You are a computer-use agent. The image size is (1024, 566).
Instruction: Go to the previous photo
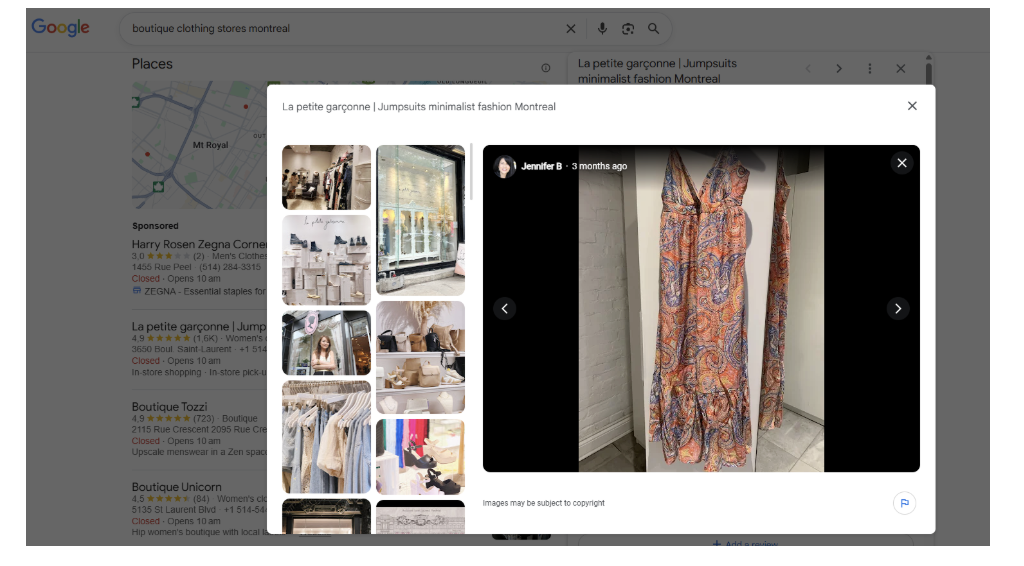504,308
